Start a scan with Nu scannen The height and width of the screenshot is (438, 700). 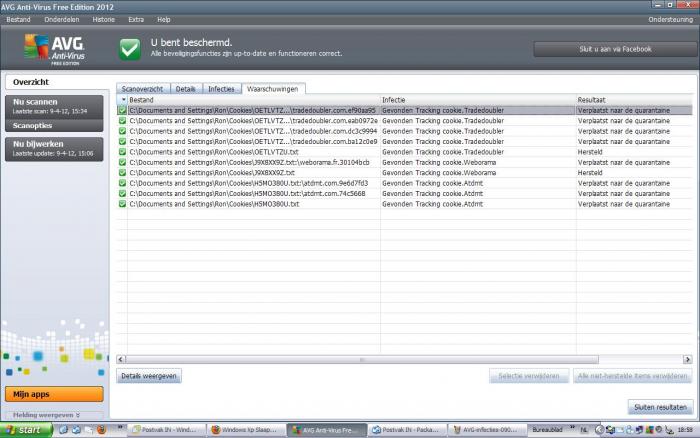click(54, 106)
